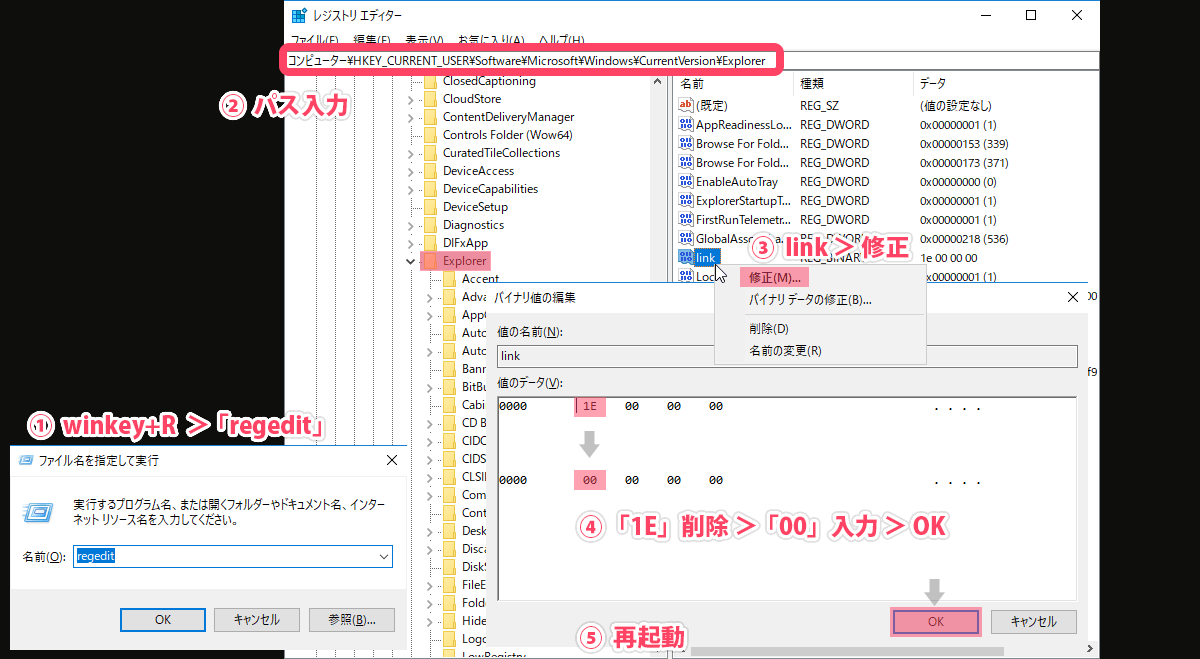Click the regedit text in Run name field
The width and height of the screenshot is (1200, 659).
[96, 556]
